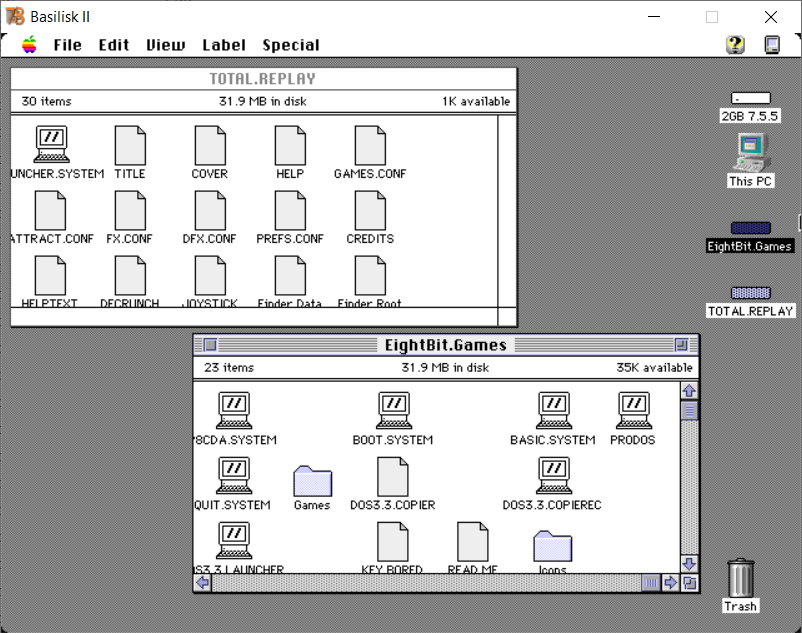Open the Help balloon menu icon
The height and width of the screenshot is (633, 802).
tap(735, 45)
